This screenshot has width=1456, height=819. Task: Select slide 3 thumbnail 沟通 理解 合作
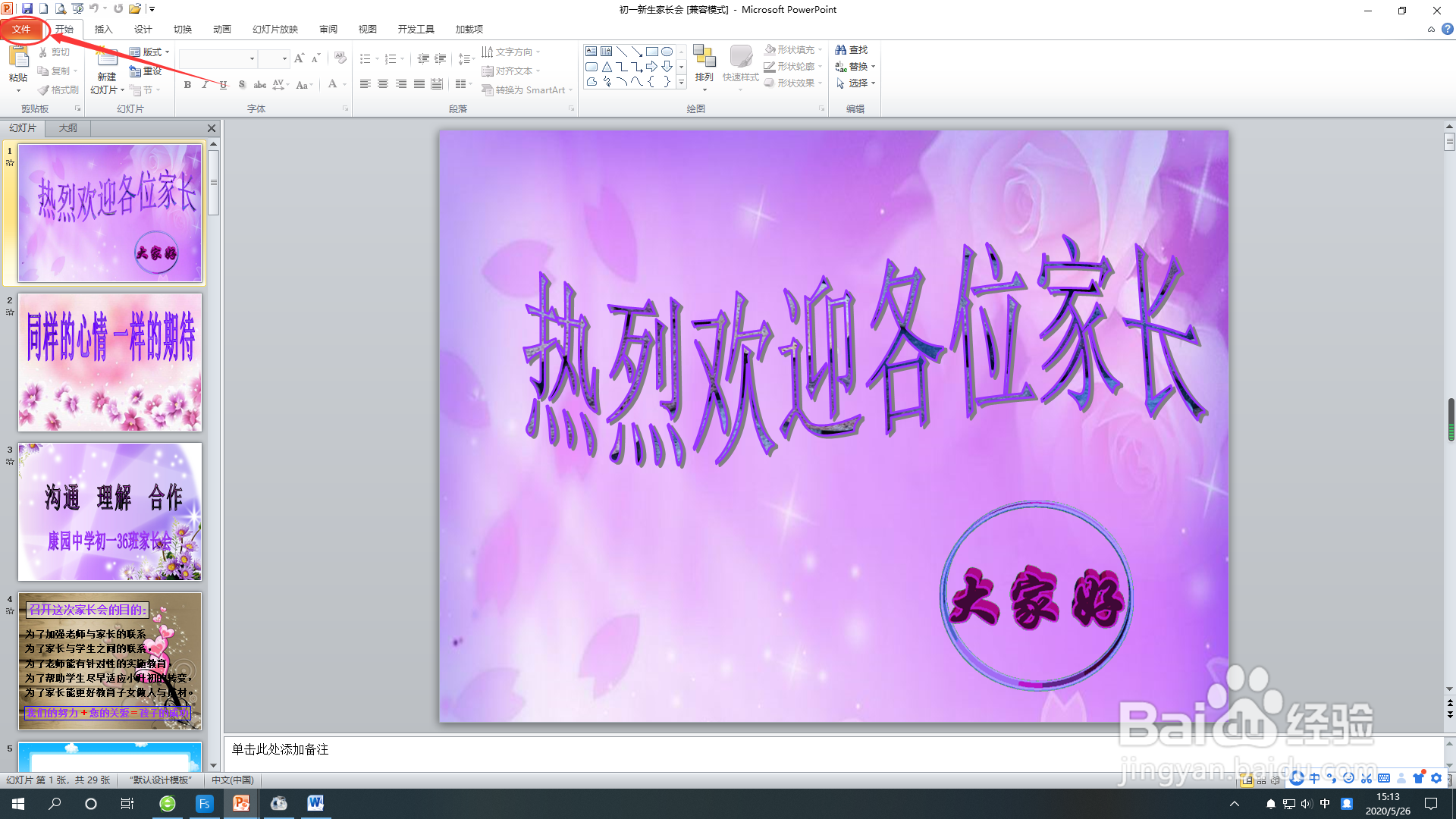110,512
